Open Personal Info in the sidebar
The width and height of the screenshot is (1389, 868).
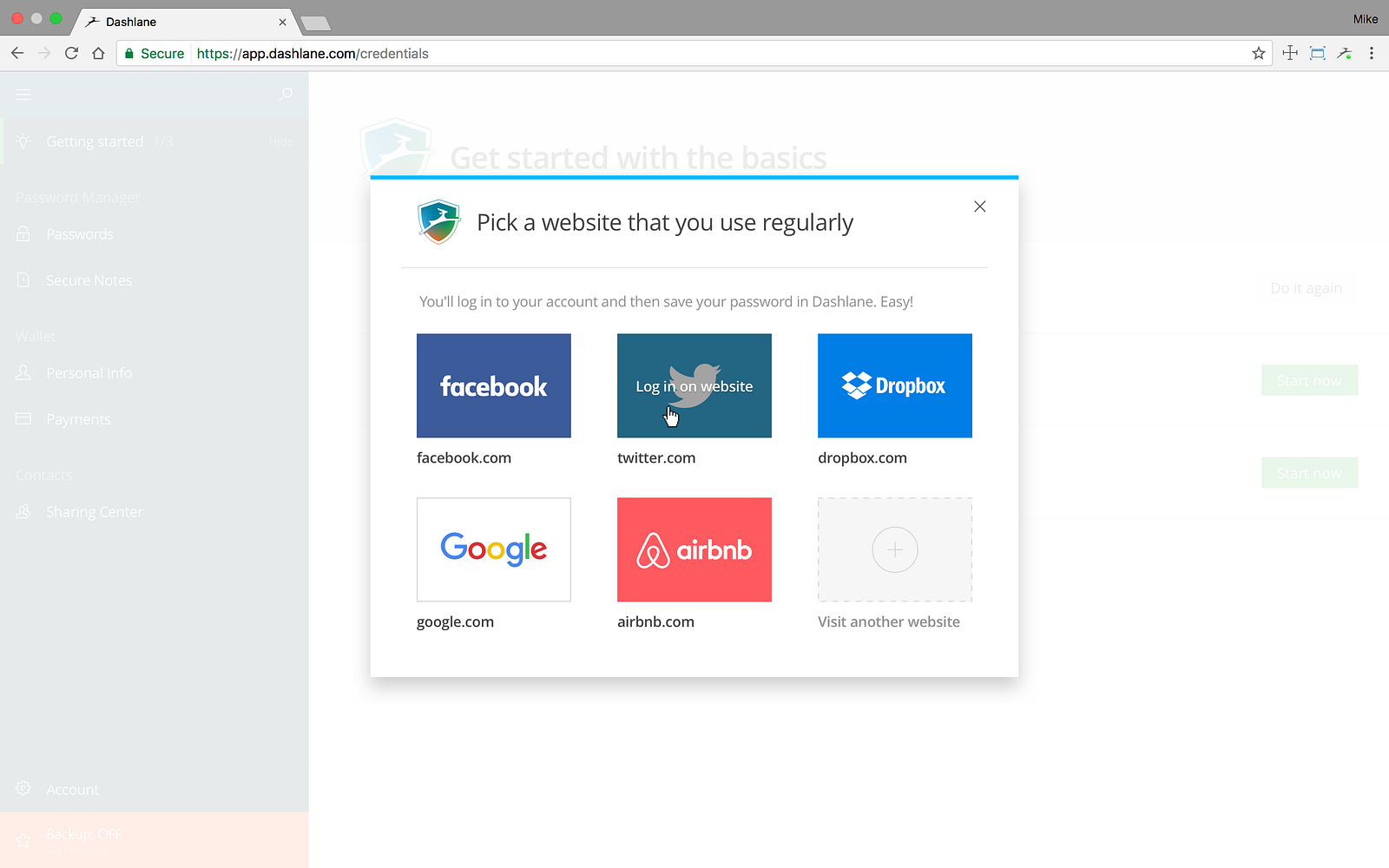(154, 373)
